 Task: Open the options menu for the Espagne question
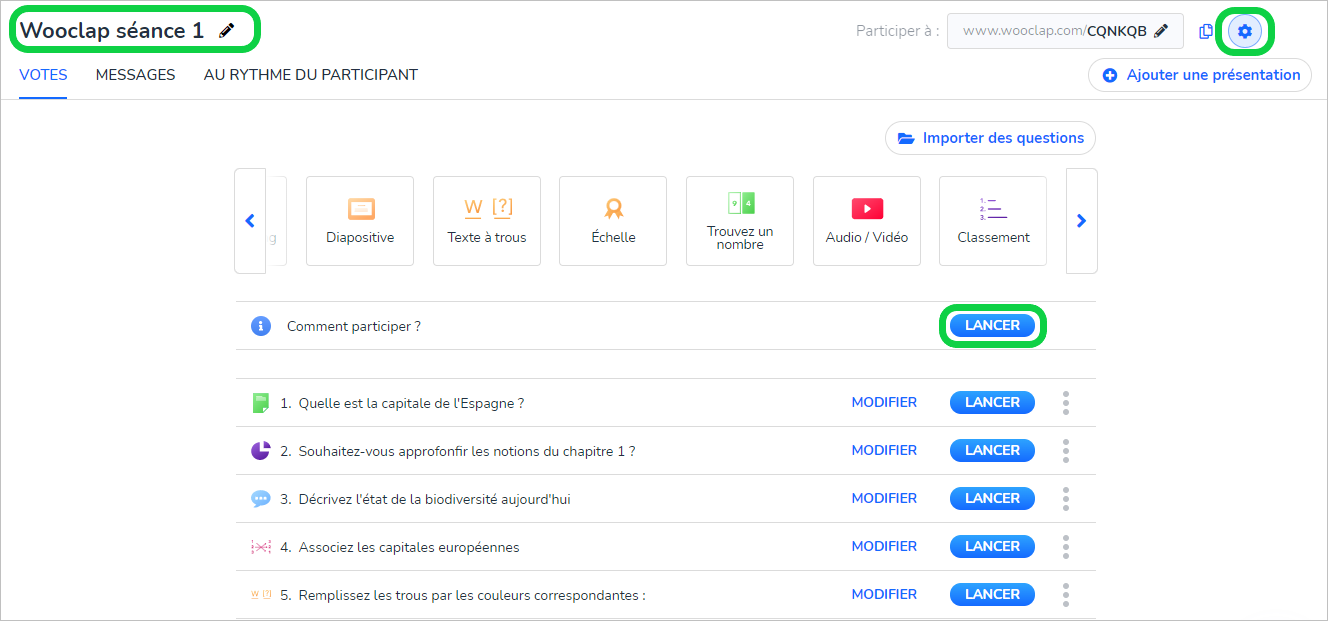(1066, 403)
